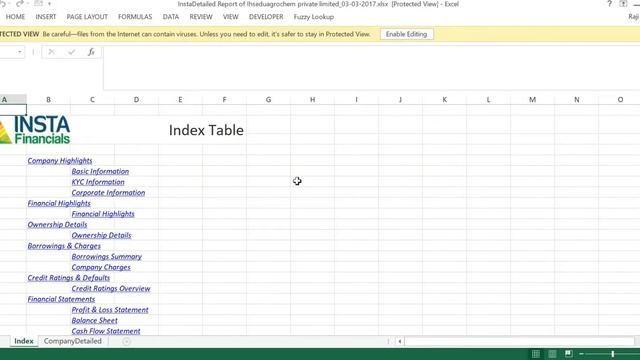Screen dimensions: 640x360
Task: Click the New Sheet plus icon
Action: click(127, 342)
